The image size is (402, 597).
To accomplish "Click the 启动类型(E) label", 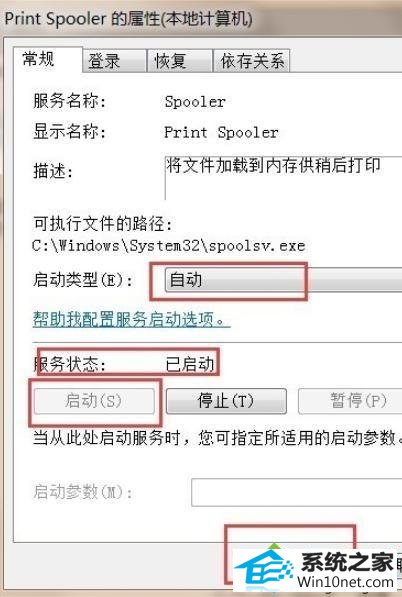I will [83, 280].
